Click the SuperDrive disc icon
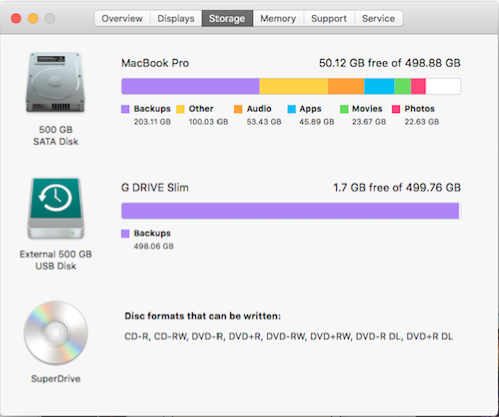 tap(56, 332)
